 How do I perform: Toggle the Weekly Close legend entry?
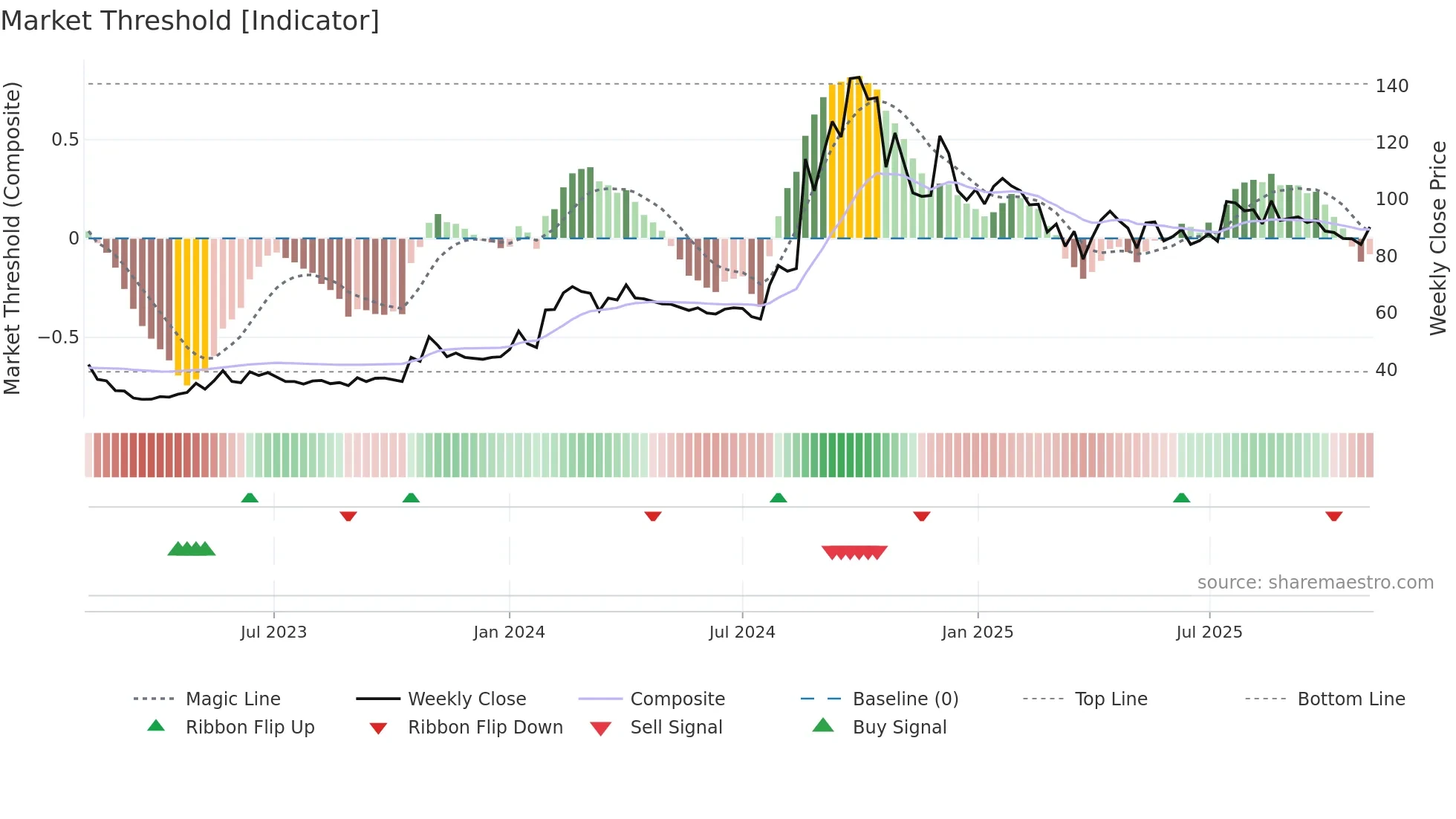tap(467, 699)
